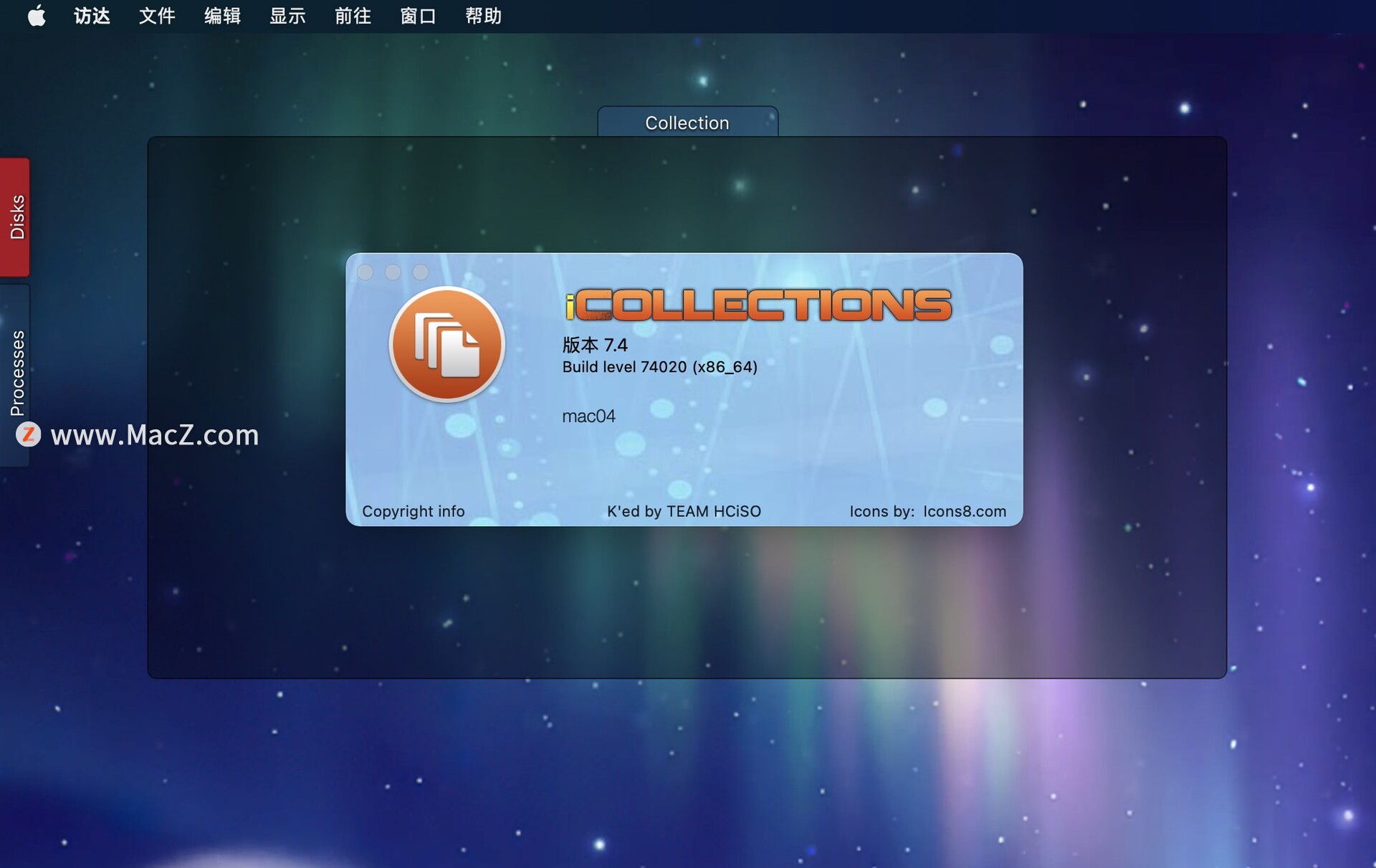Close the about iCollections window

[365, 272]
